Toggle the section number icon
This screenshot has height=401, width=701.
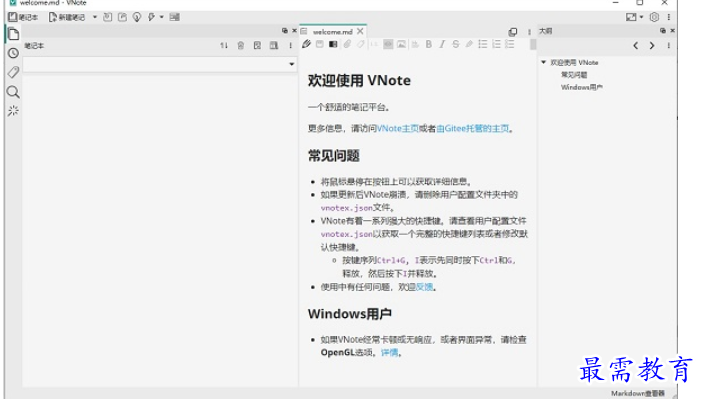tap(374, 44)
